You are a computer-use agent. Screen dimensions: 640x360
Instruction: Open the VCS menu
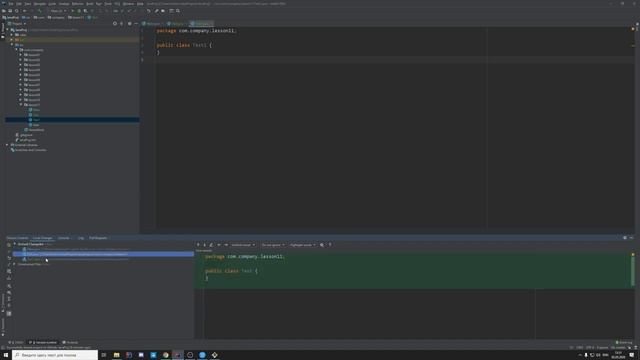click(117, 4)
